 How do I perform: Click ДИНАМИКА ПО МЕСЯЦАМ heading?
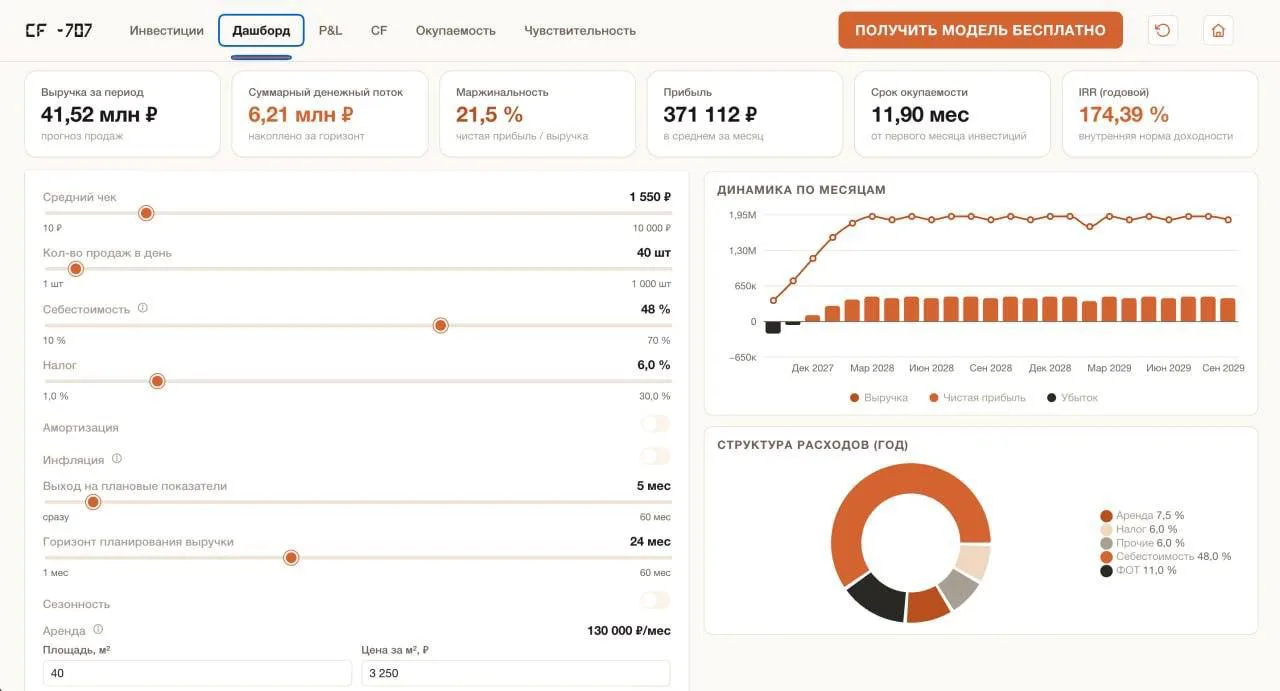[801, 190]
